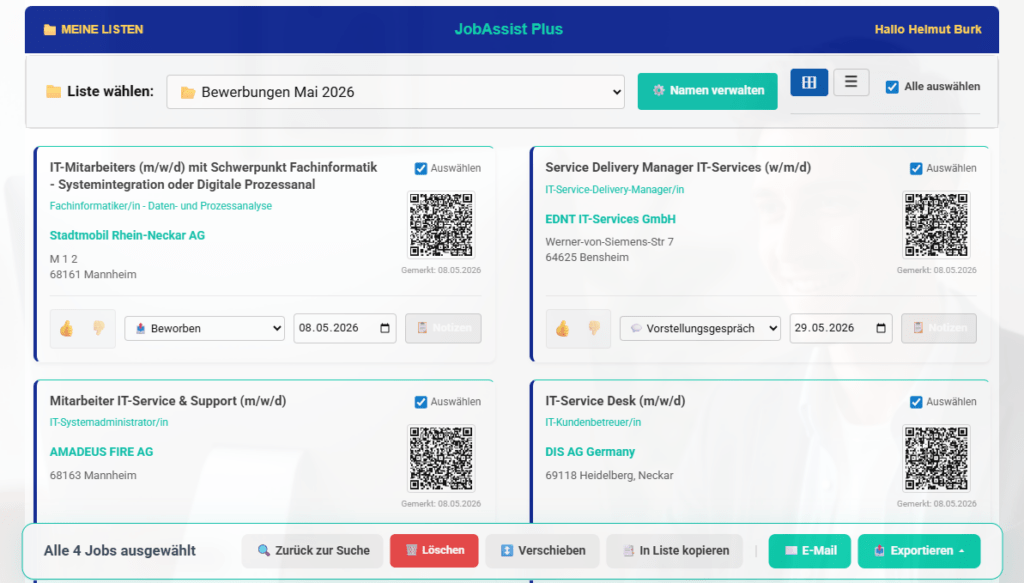This screenshot has width=1024, height=583.
Task: Click the JobAssist Plus title
Action: pyautogui.click(x=509, y=29)
